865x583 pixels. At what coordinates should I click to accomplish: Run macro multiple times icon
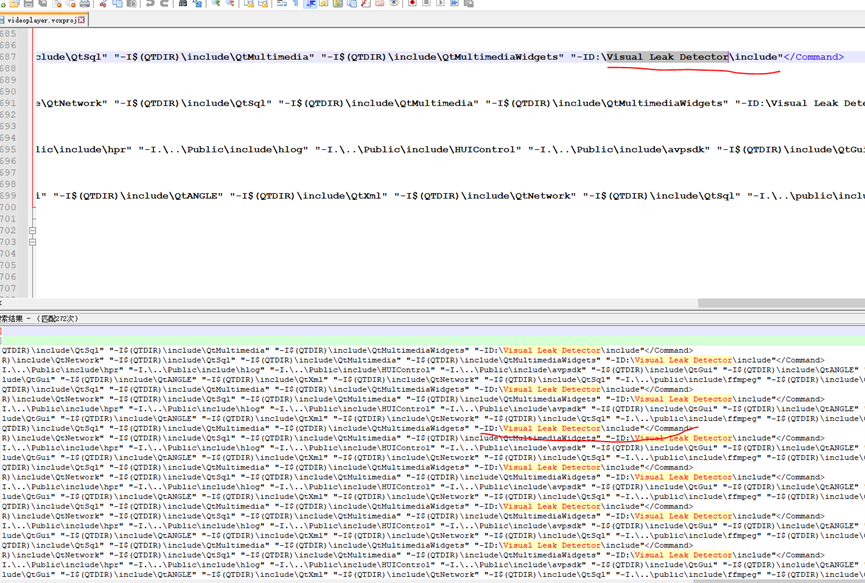(x=455, y=3)
